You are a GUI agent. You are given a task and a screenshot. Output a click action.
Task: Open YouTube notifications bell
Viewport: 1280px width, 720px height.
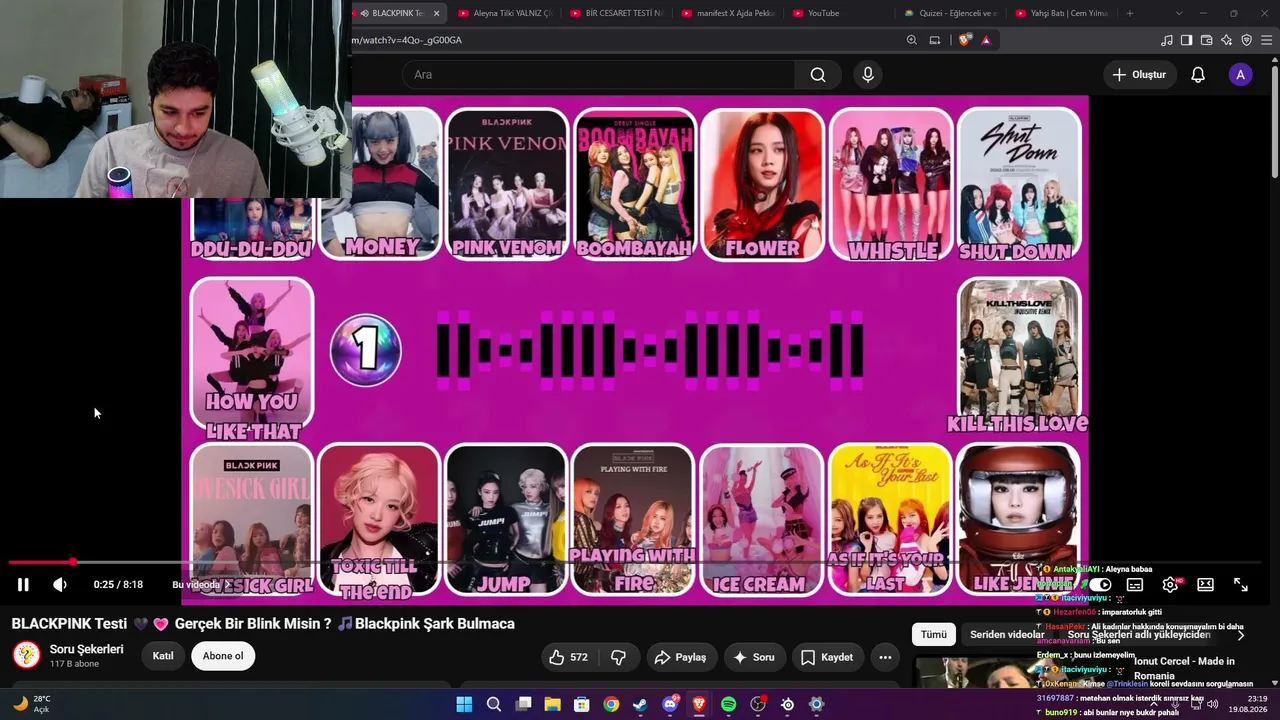pyautogui.click(x=1198, y=75)
